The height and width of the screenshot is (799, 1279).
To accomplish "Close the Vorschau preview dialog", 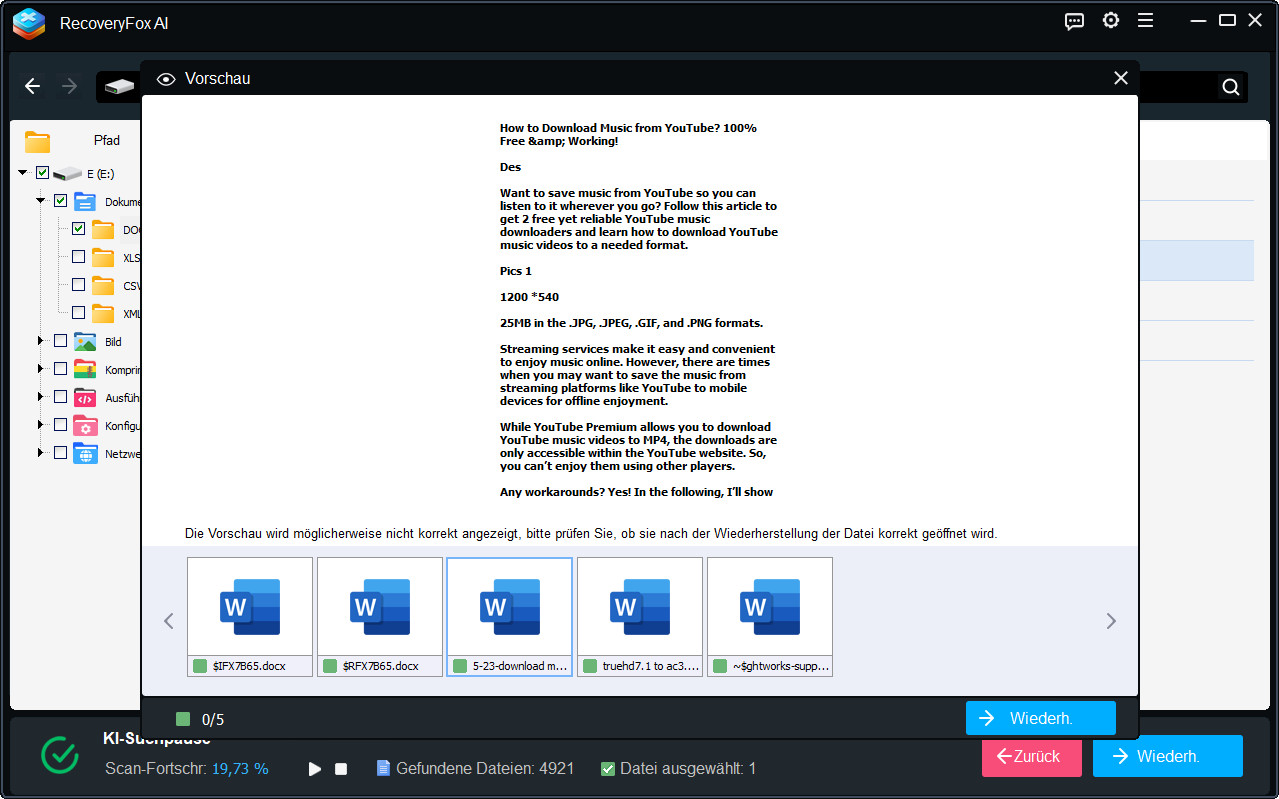I will pos(1121,78).
